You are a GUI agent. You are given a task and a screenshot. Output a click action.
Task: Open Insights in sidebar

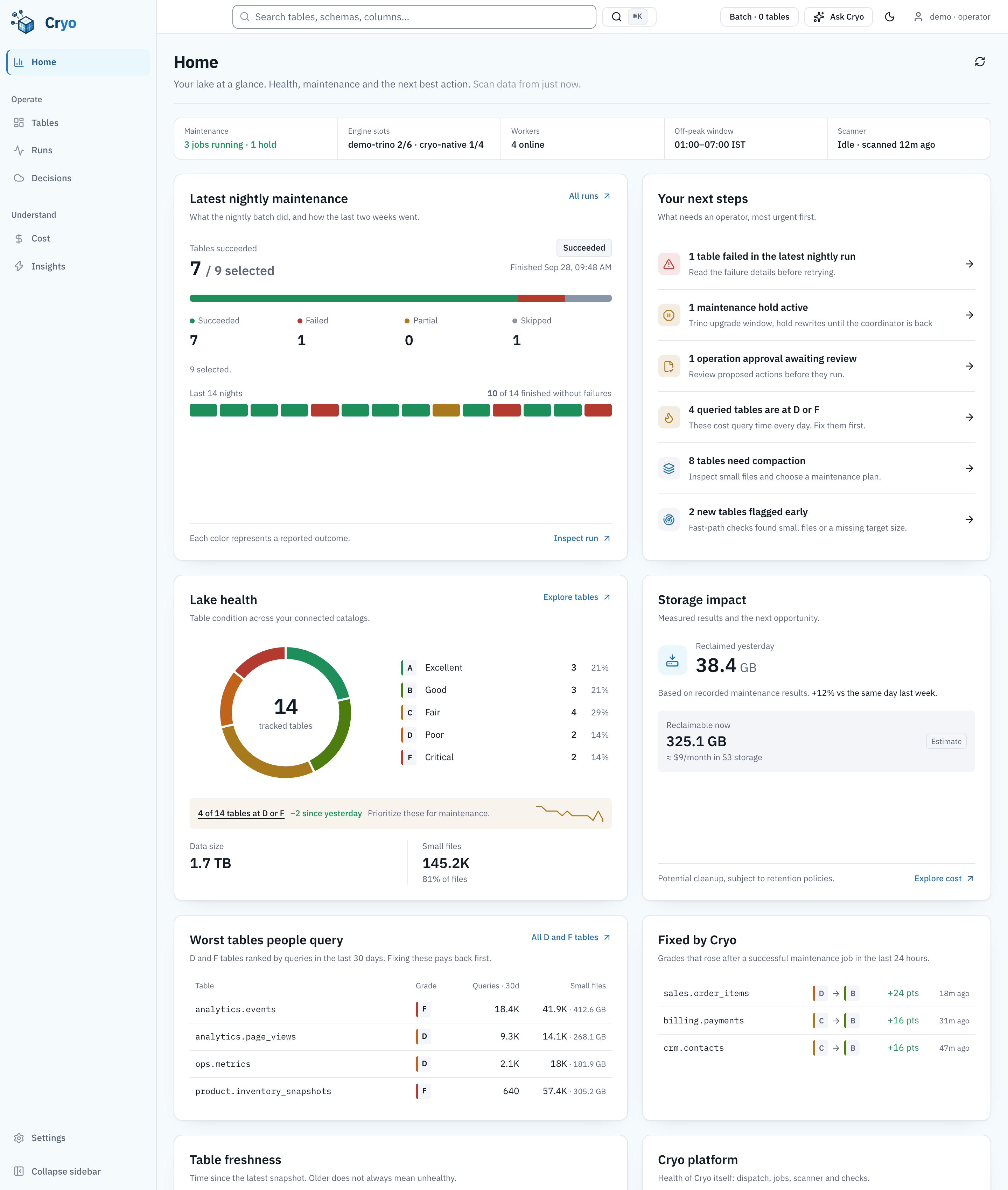pyautogui.click(x=78, y=266)
